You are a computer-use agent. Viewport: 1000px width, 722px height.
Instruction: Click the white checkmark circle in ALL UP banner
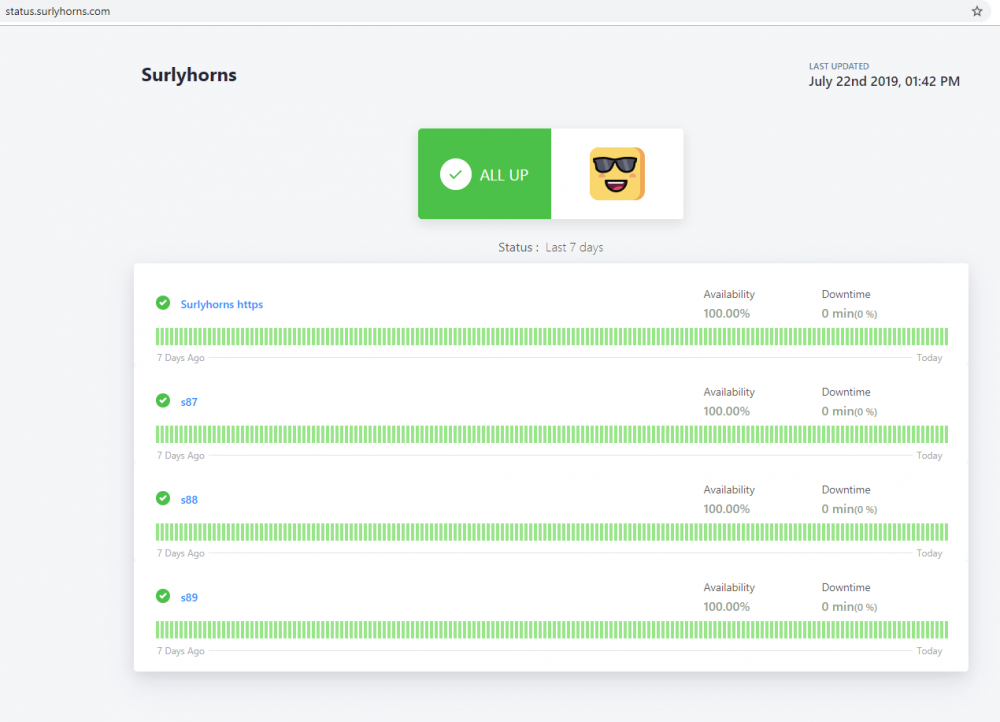coord(455,174)
